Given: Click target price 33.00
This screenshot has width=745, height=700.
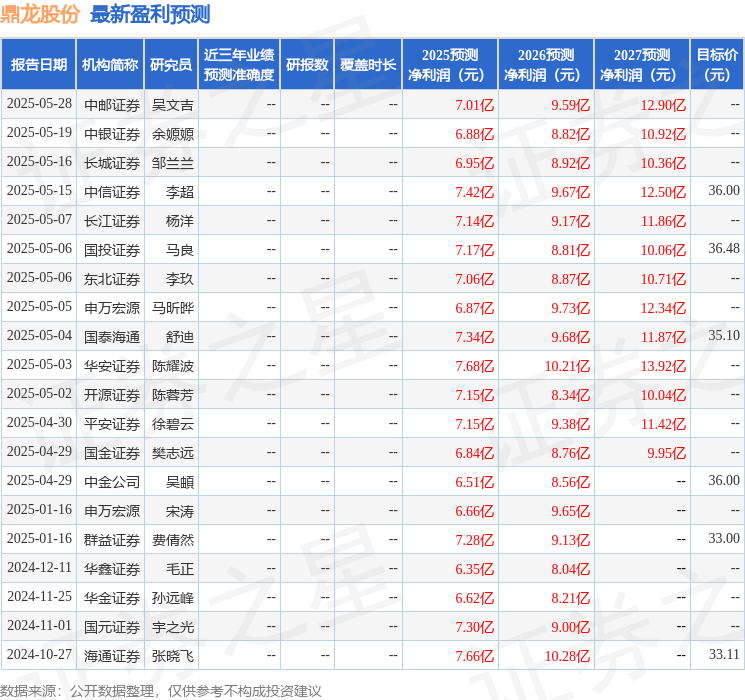Looking at the screenshot, I should coord(724,538).
